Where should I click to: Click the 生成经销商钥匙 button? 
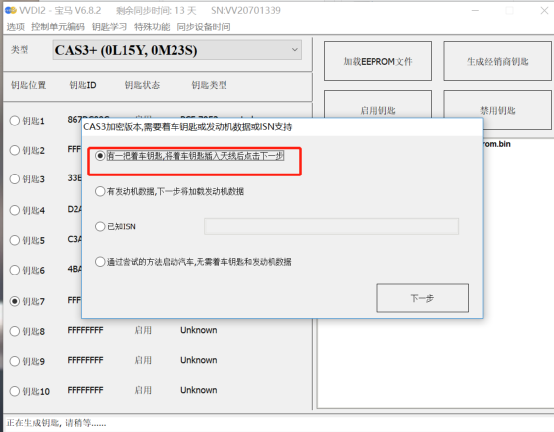[497, 61]
